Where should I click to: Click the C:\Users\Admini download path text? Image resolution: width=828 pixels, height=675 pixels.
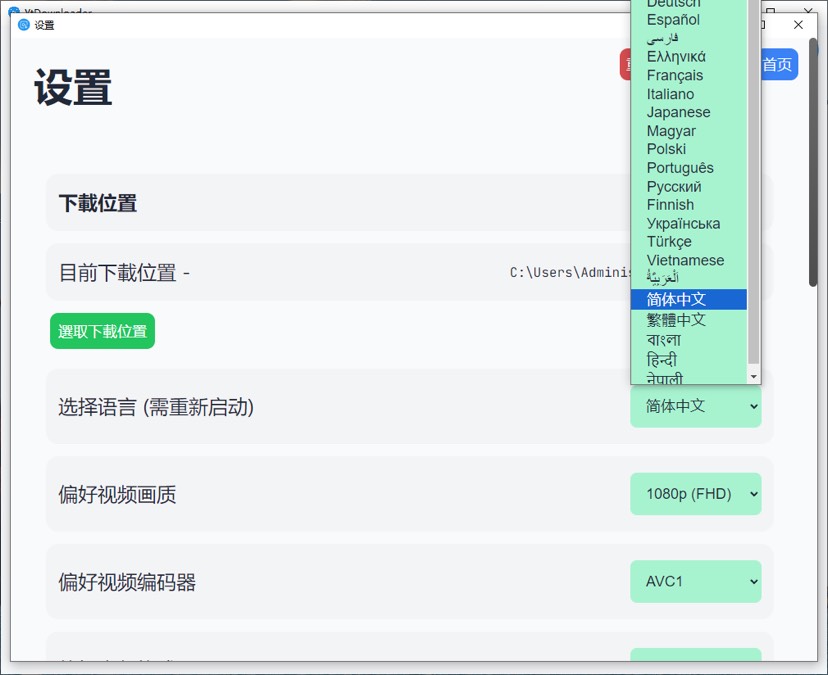[570, 273]
